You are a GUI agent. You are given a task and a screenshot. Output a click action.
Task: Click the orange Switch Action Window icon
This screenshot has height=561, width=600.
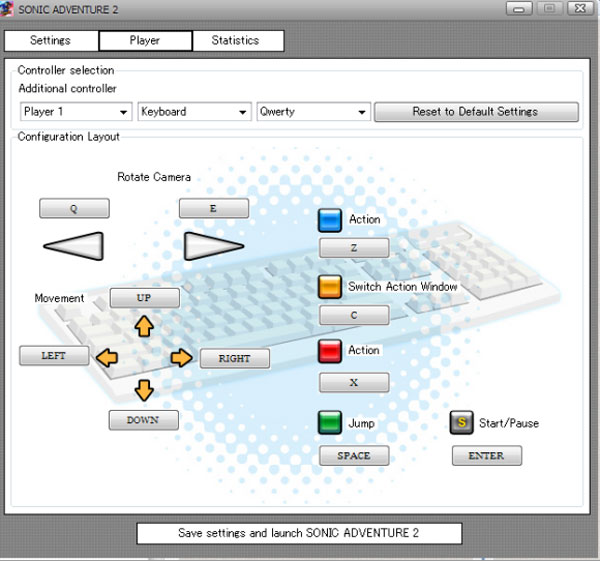pyautogui.click(x=330, y=287)
